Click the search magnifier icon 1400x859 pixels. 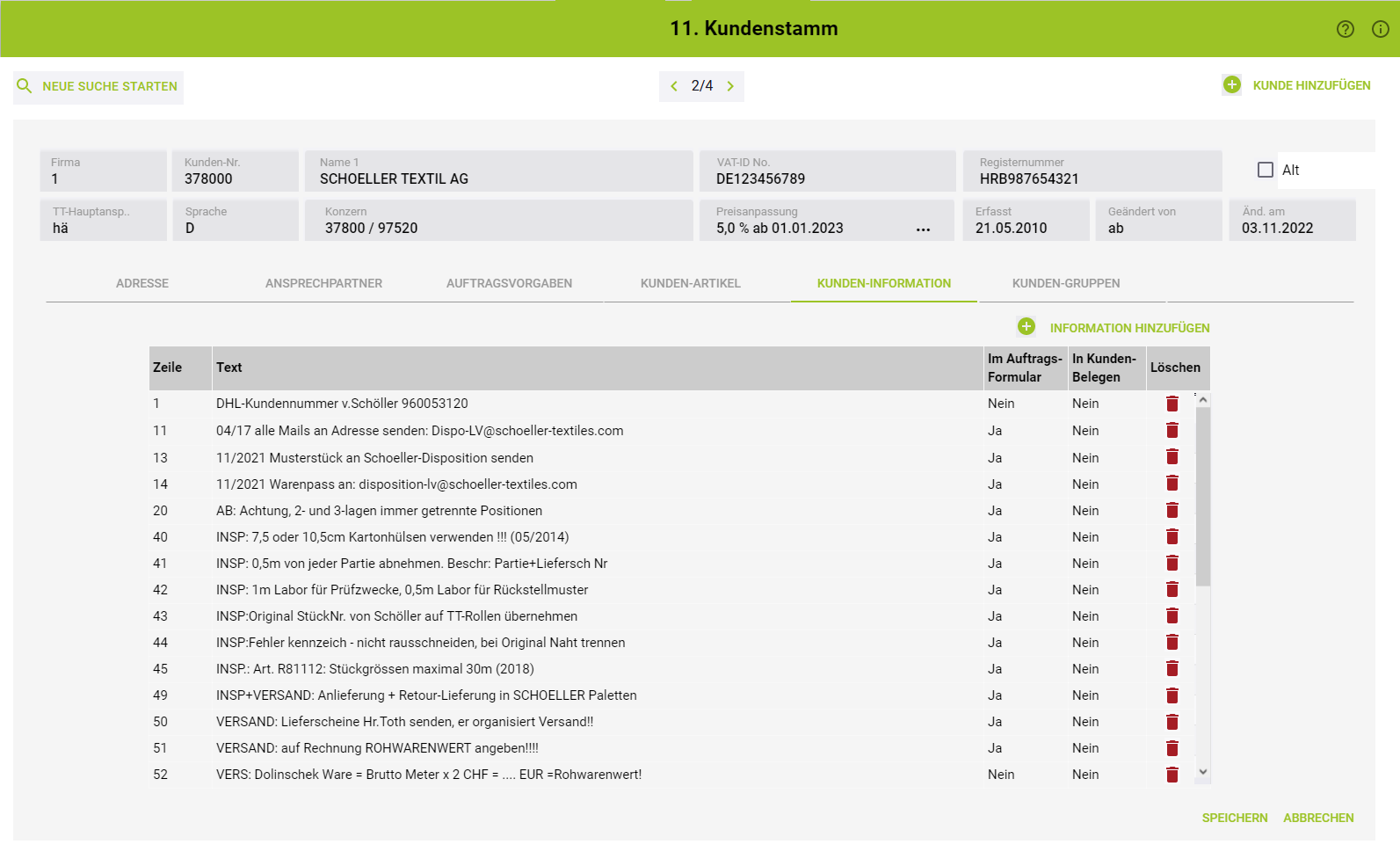25,86
